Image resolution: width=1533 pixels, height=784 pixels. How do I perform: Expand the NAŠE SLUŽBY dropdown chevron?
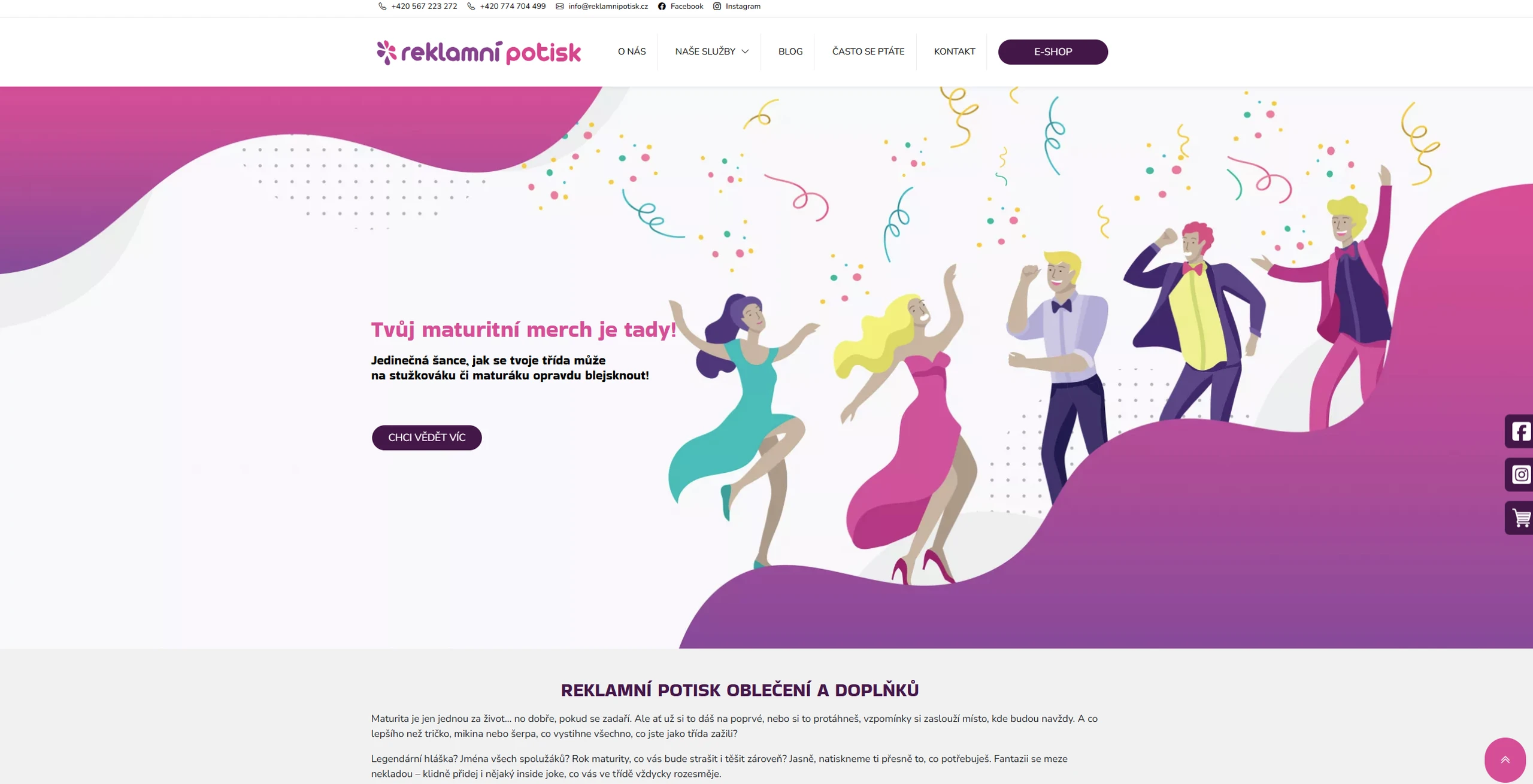pyautogui.click(x=745, y=52)
